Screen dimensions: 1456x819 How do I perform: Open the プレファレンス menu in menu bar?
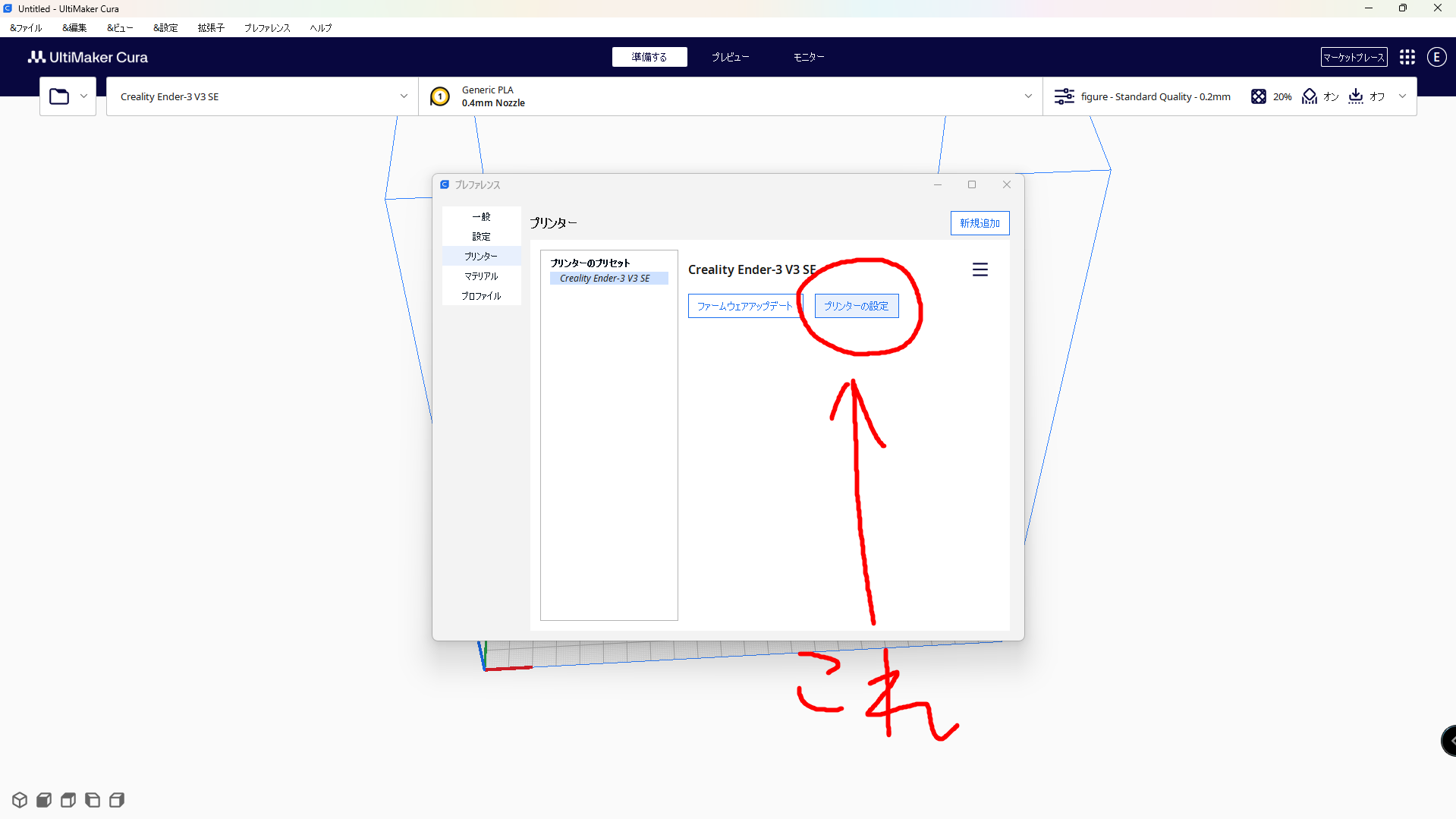pos(267,28)
